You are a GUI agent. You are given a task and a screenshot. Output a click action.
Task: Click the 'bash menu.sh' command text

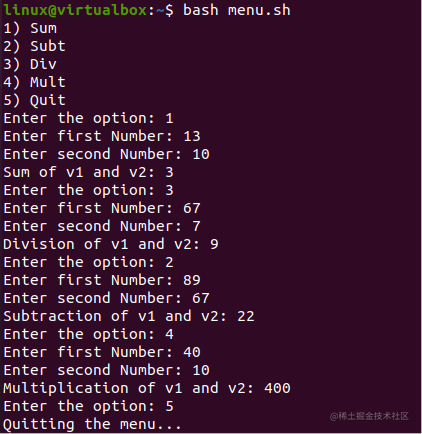pyautogui.click(x=237, y=10)
